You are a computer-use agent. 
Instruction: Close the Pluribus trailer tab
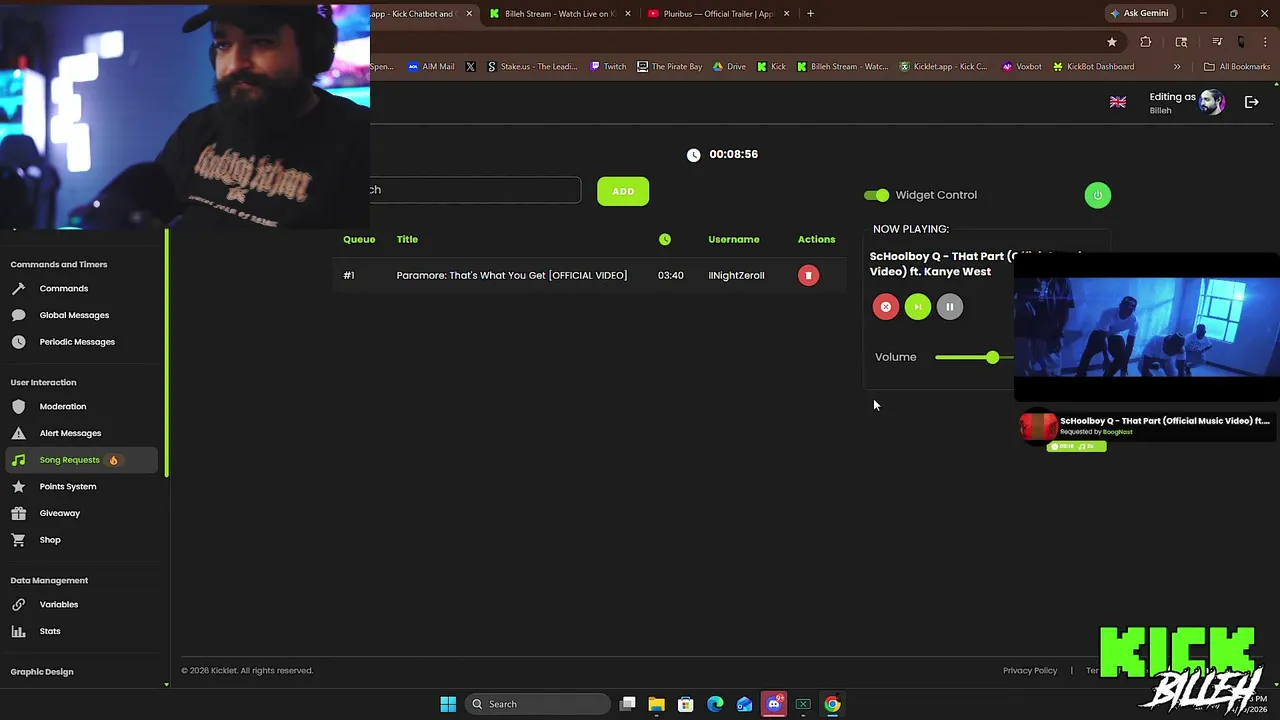(786, 14)
